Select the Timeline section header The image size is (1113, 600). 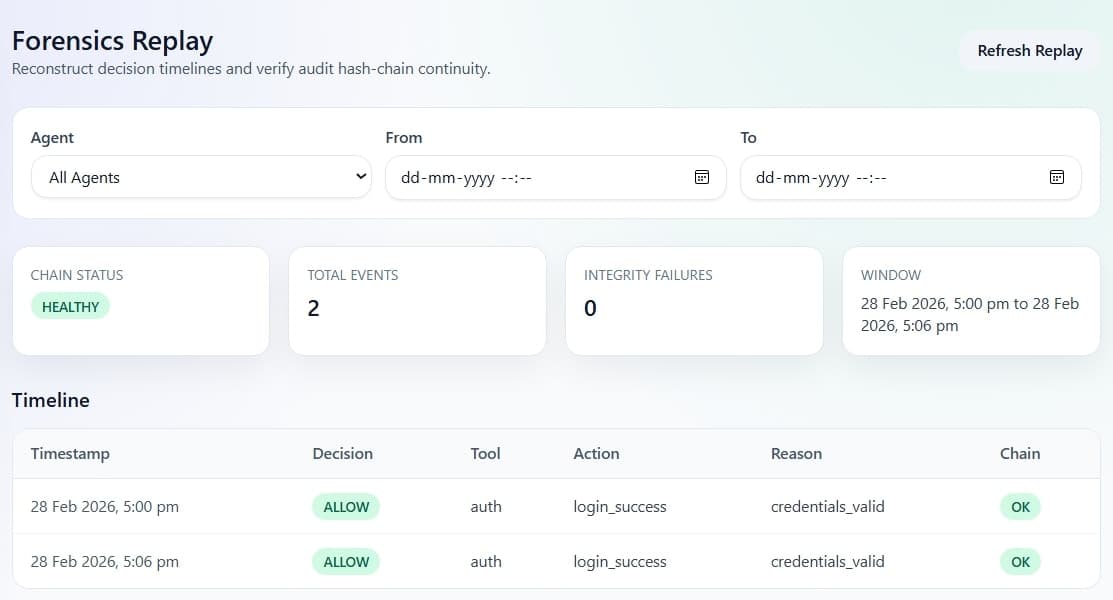50,400
